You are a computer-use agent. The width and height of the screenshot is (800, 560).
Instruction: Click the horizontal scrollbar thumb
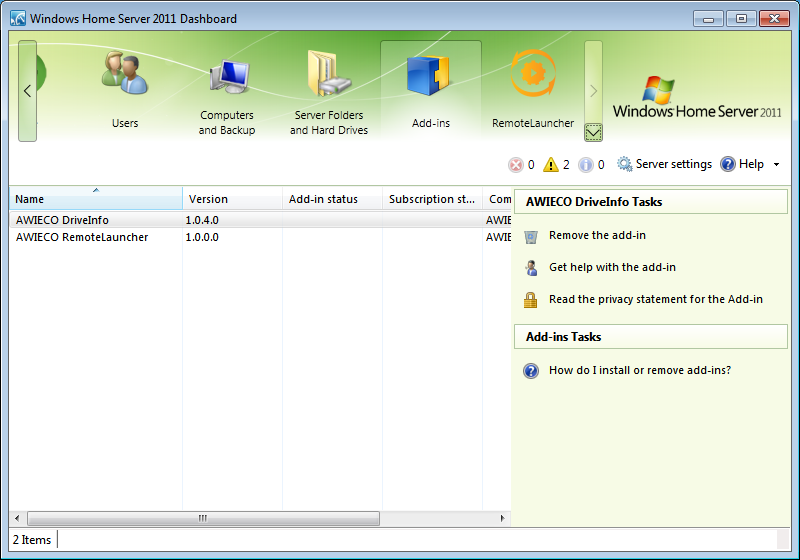point(203,518)
